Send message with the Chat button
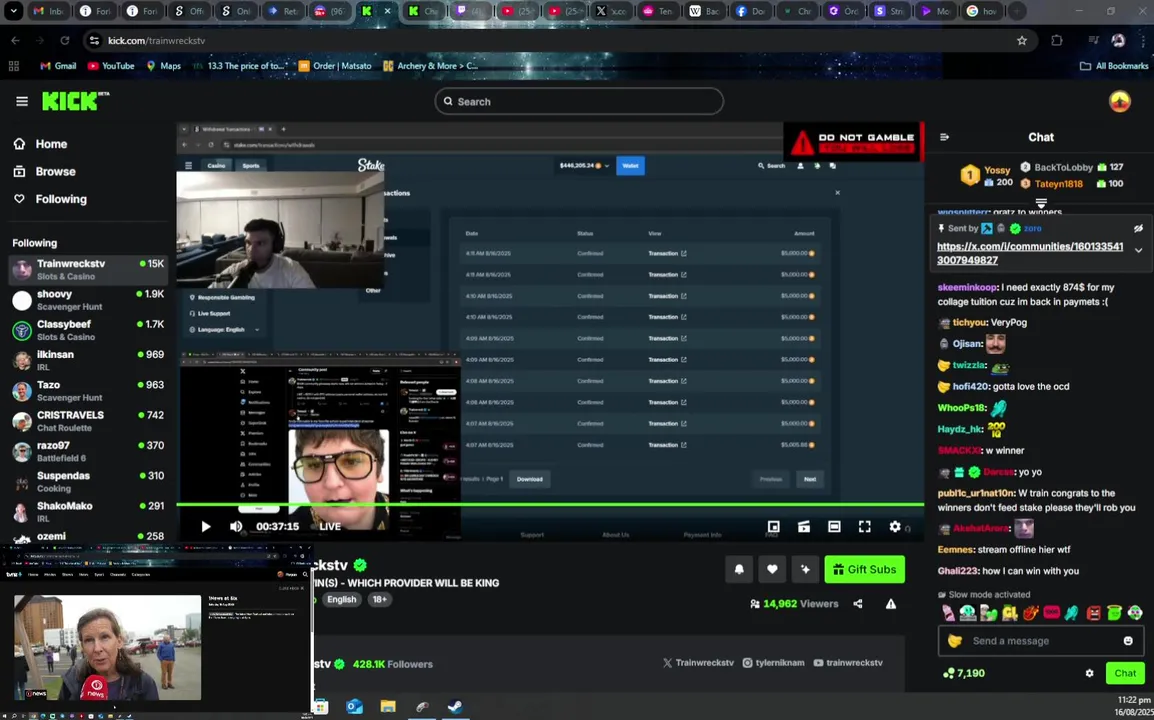 (x=1125, y=673)
